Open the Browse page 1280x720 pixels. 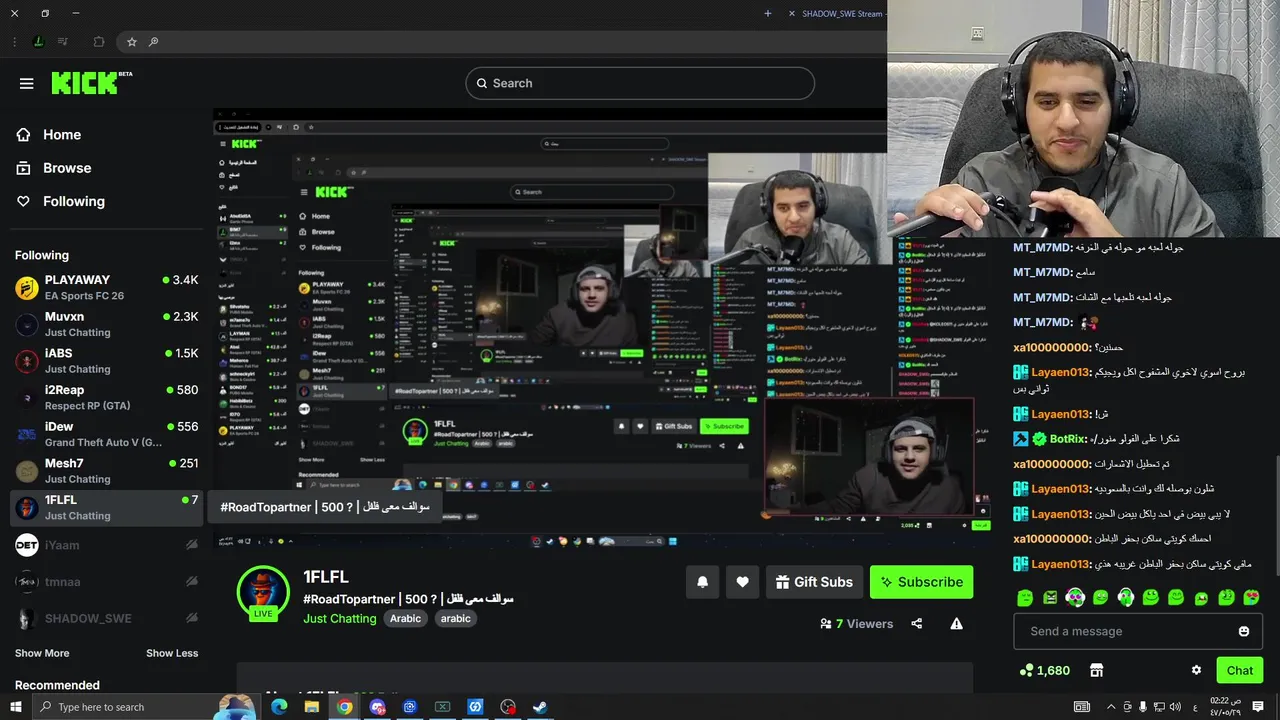[x=67, y=168]
